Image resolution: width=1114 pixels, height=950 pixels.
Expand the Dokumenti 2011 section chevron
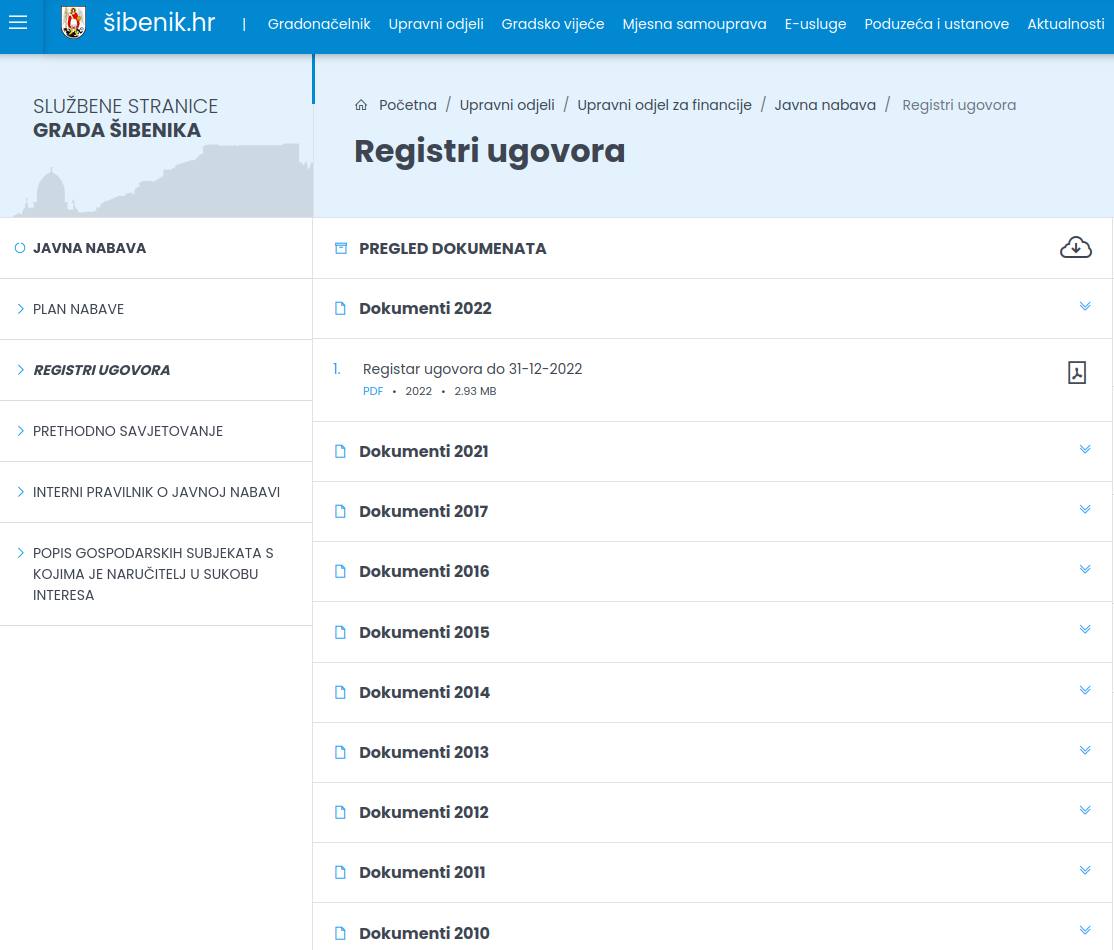pos(1085,870)
